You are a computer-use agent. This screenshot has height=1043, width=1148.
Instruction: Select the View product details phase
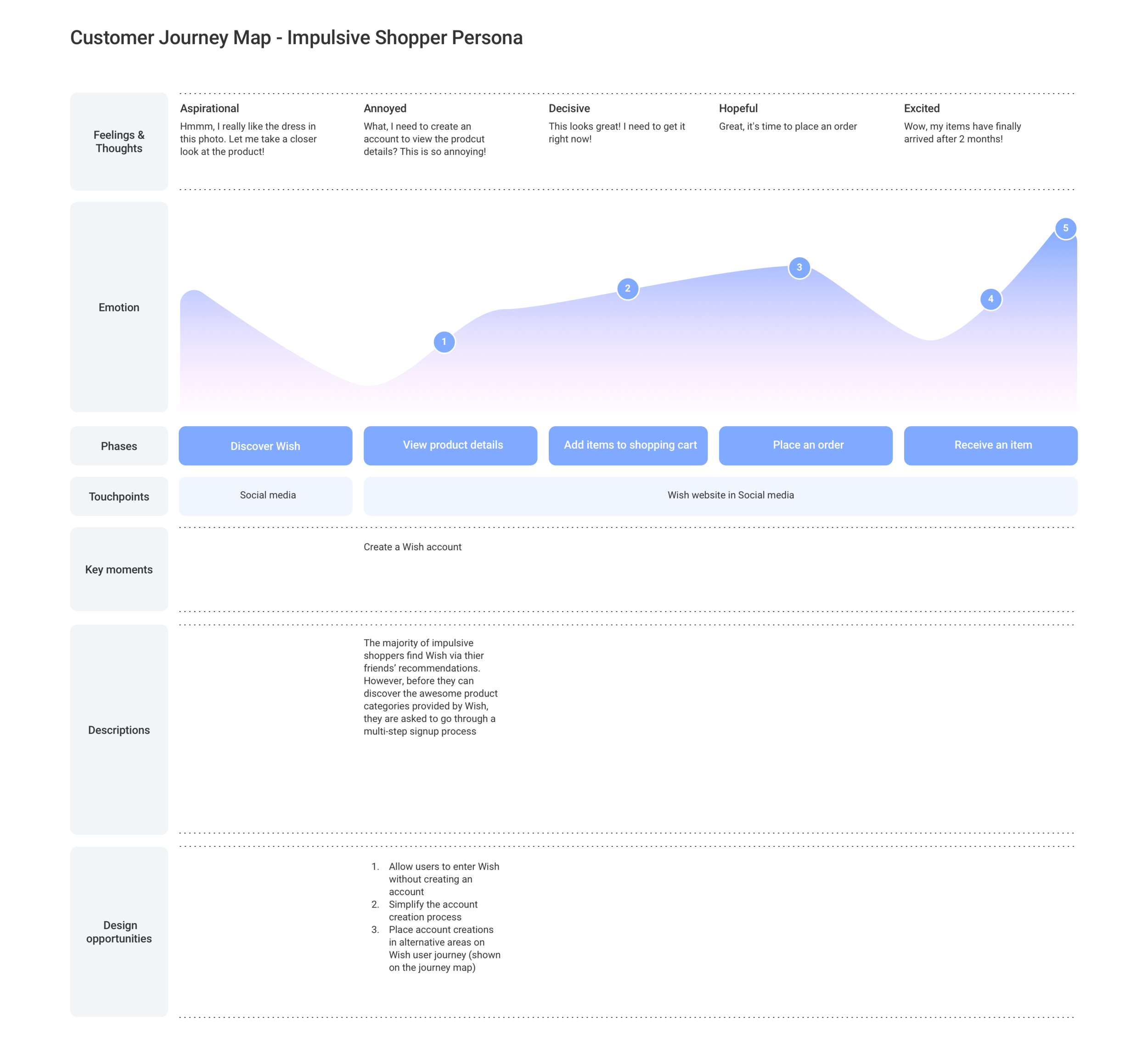coord(450,445)
